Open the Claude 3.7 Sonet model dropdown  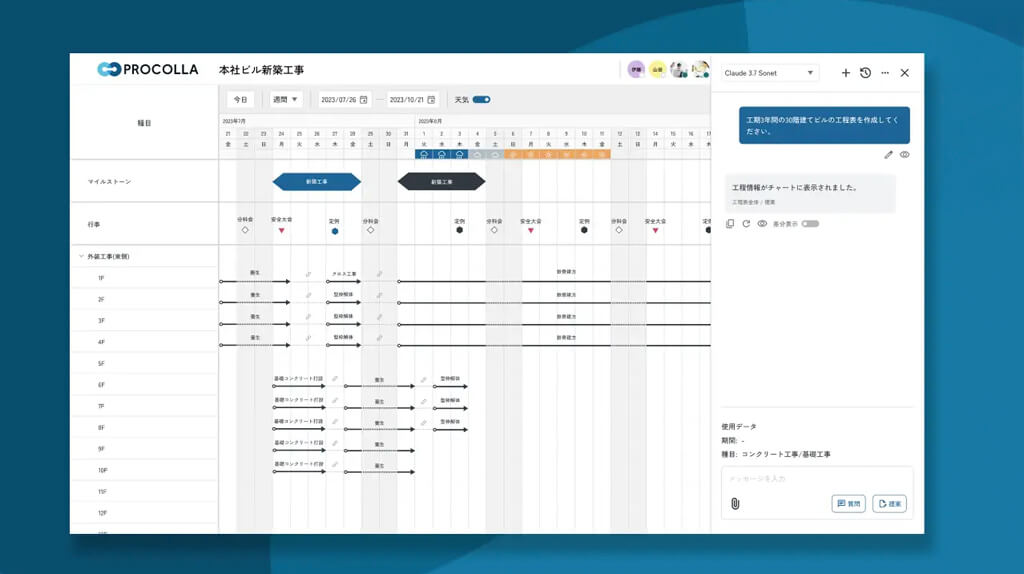pos(769,73)
